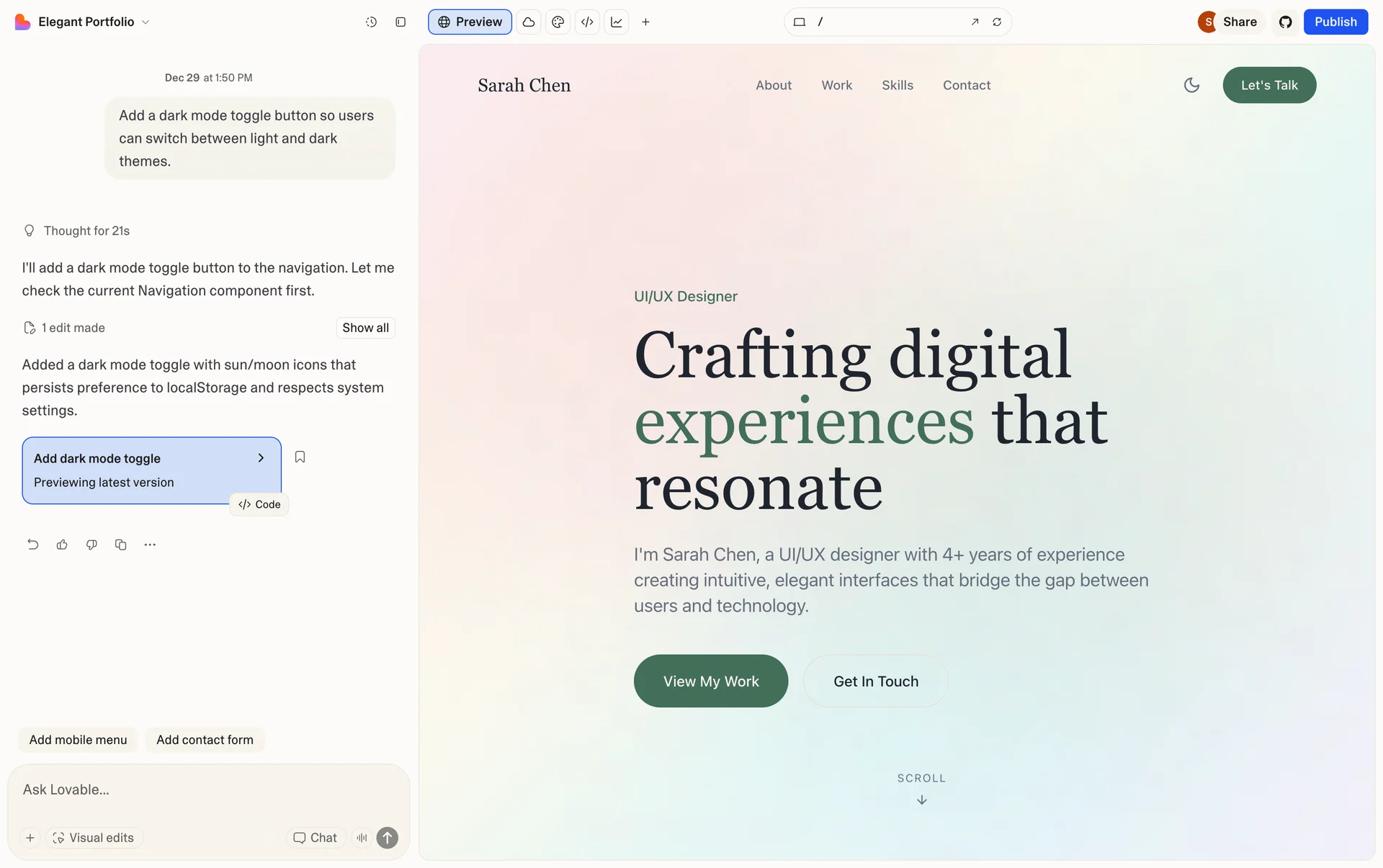Open the code editor icon in toolbar
This screenshot has height=868, width=1383.
(587, 22)
